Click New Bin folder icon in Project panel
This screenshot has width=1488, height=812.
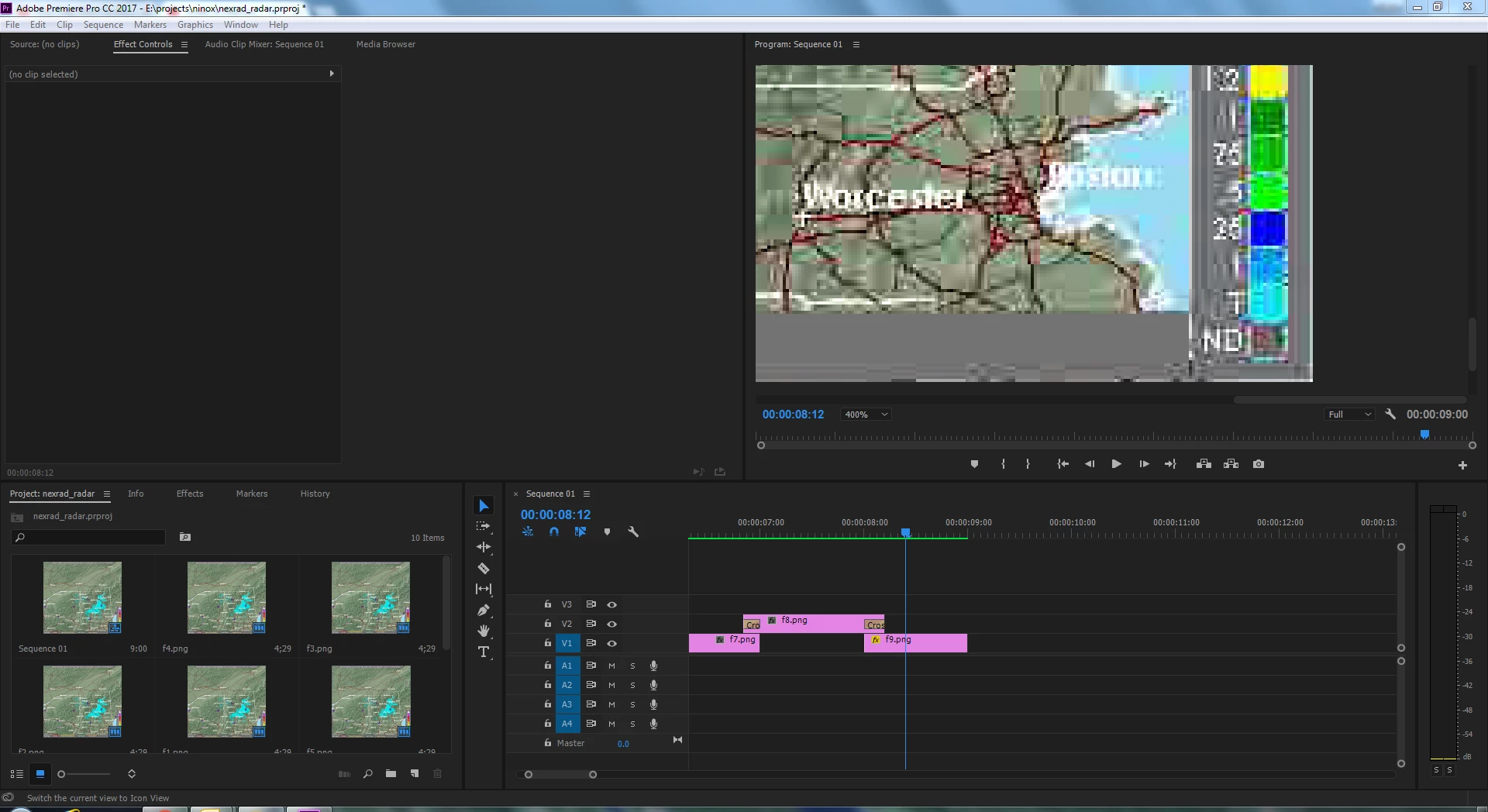[x=391, y=774]
